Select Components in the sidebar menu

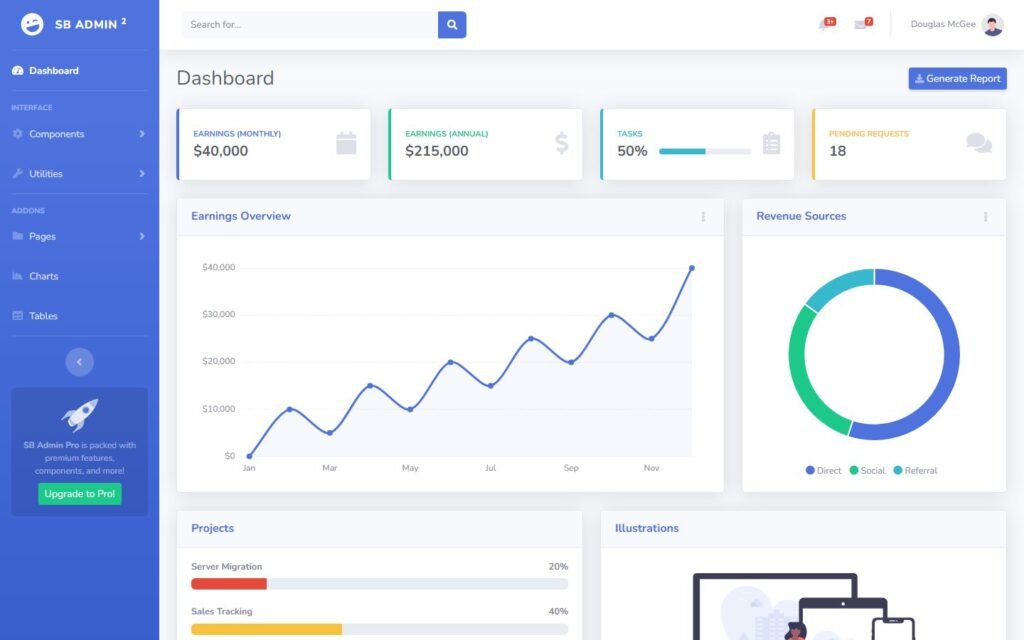point(80,134)
